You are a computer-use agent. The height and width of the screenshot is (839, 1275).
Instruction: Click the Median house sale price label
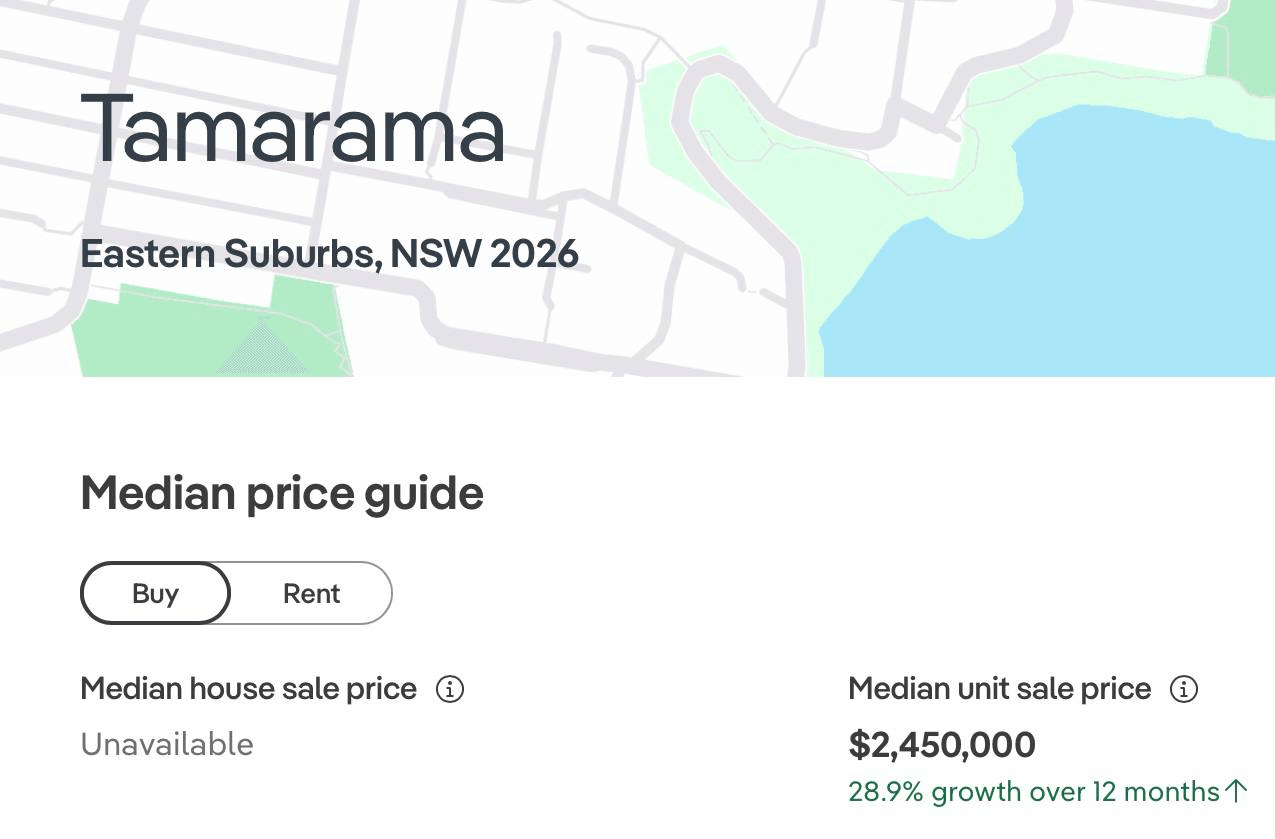tap(248, 689)
